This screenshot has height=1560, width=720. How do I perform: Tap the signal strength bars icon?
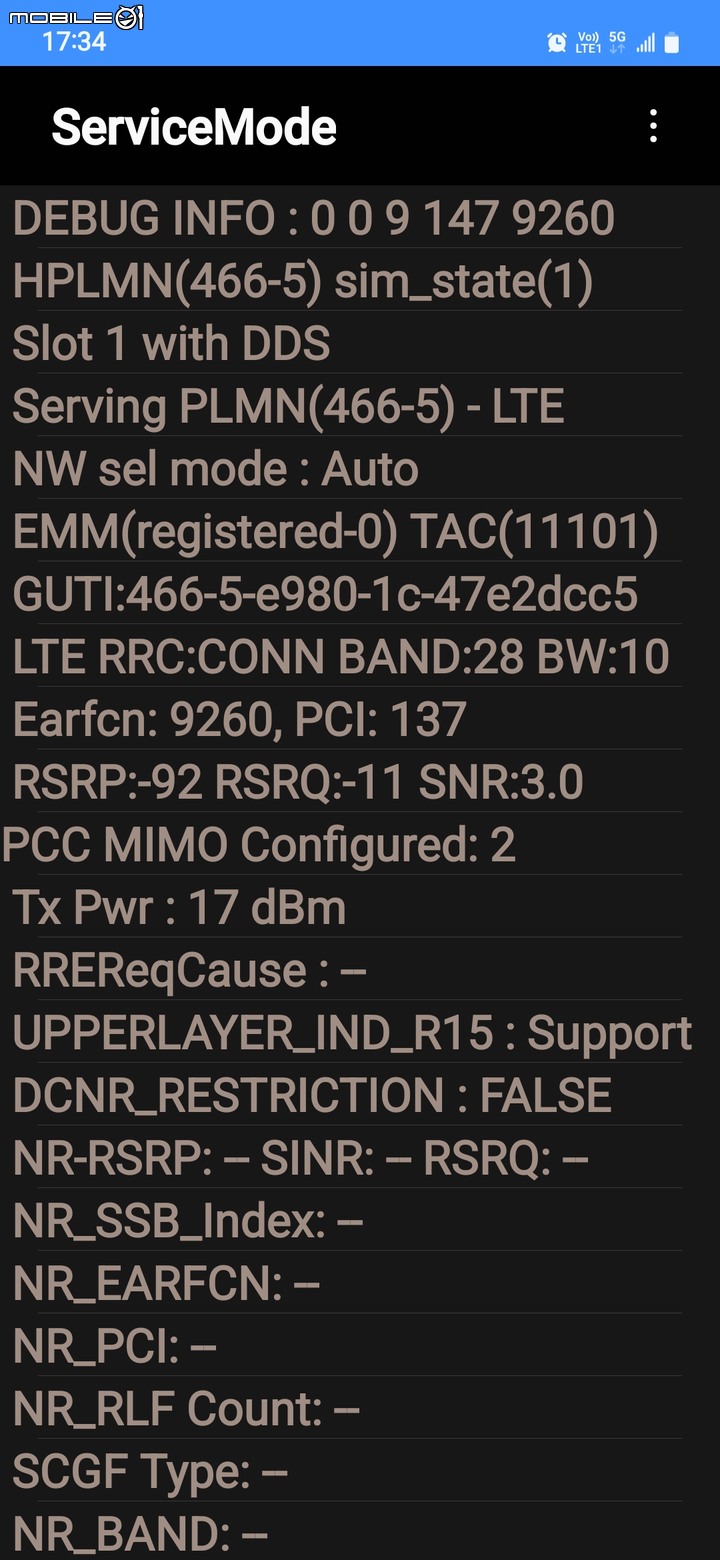click(646, 42)
